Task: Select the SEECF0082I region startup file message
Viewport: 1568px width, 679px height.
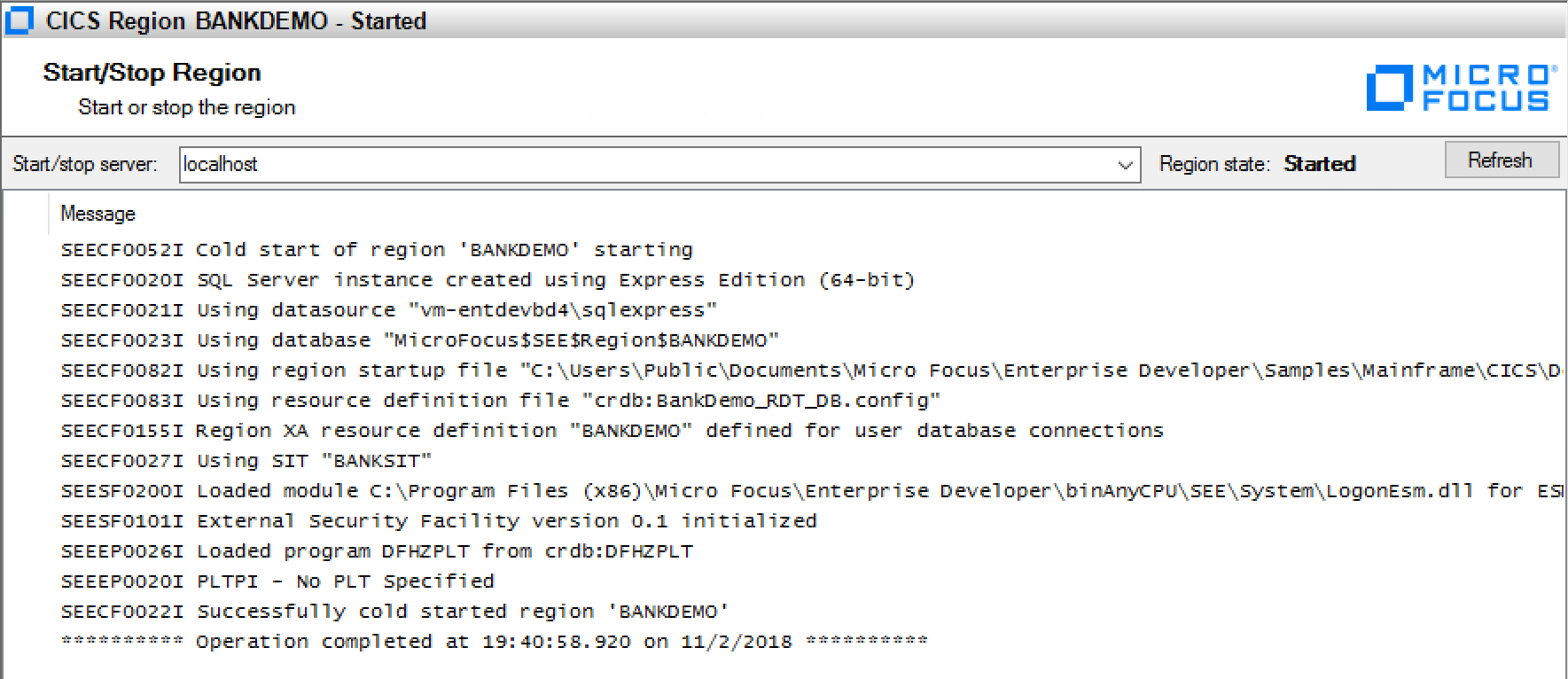Action: (532, 370)
